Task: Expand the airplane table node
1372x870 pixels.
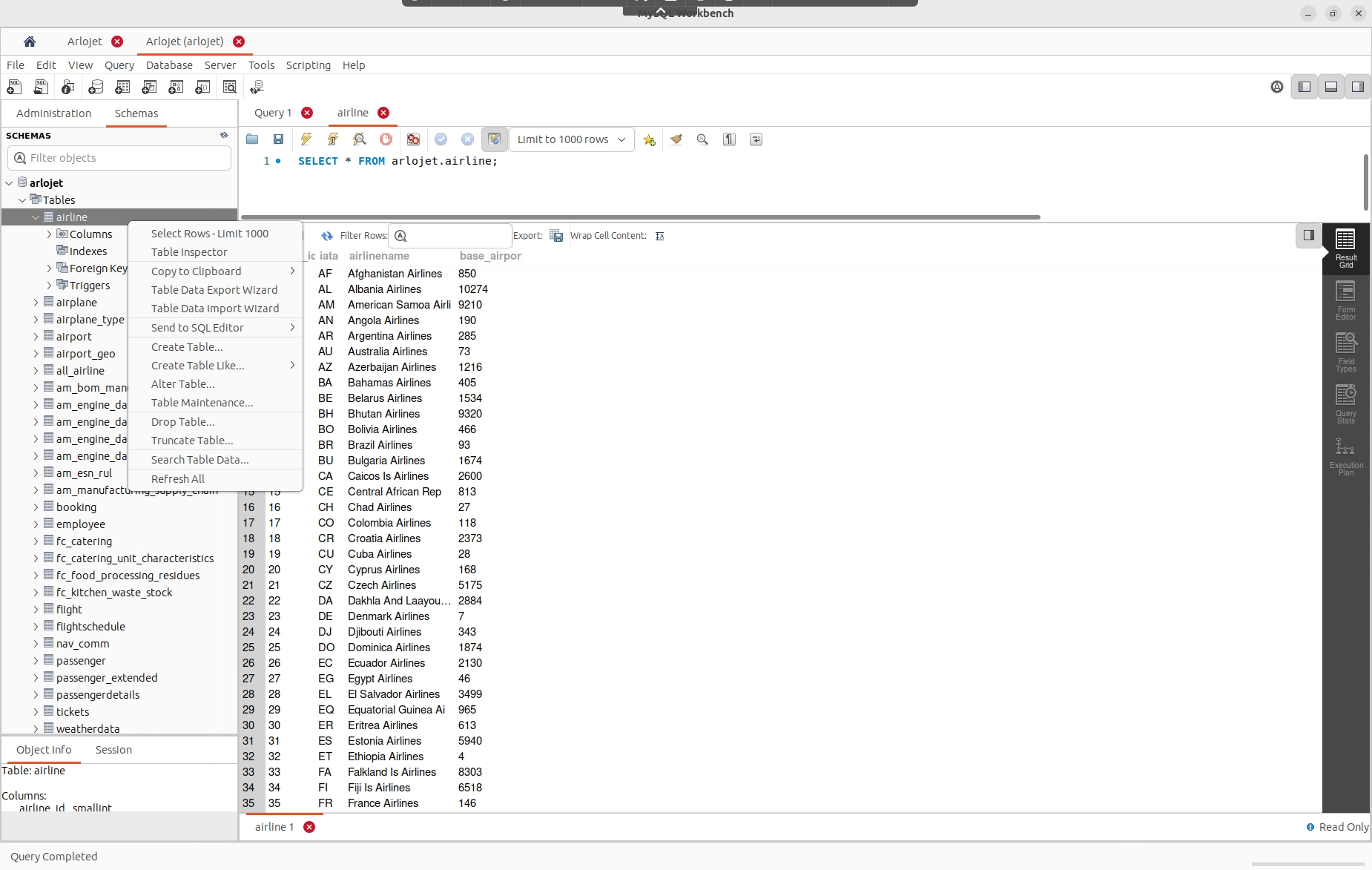Action: pyautogui.click(x=36, y=303)
